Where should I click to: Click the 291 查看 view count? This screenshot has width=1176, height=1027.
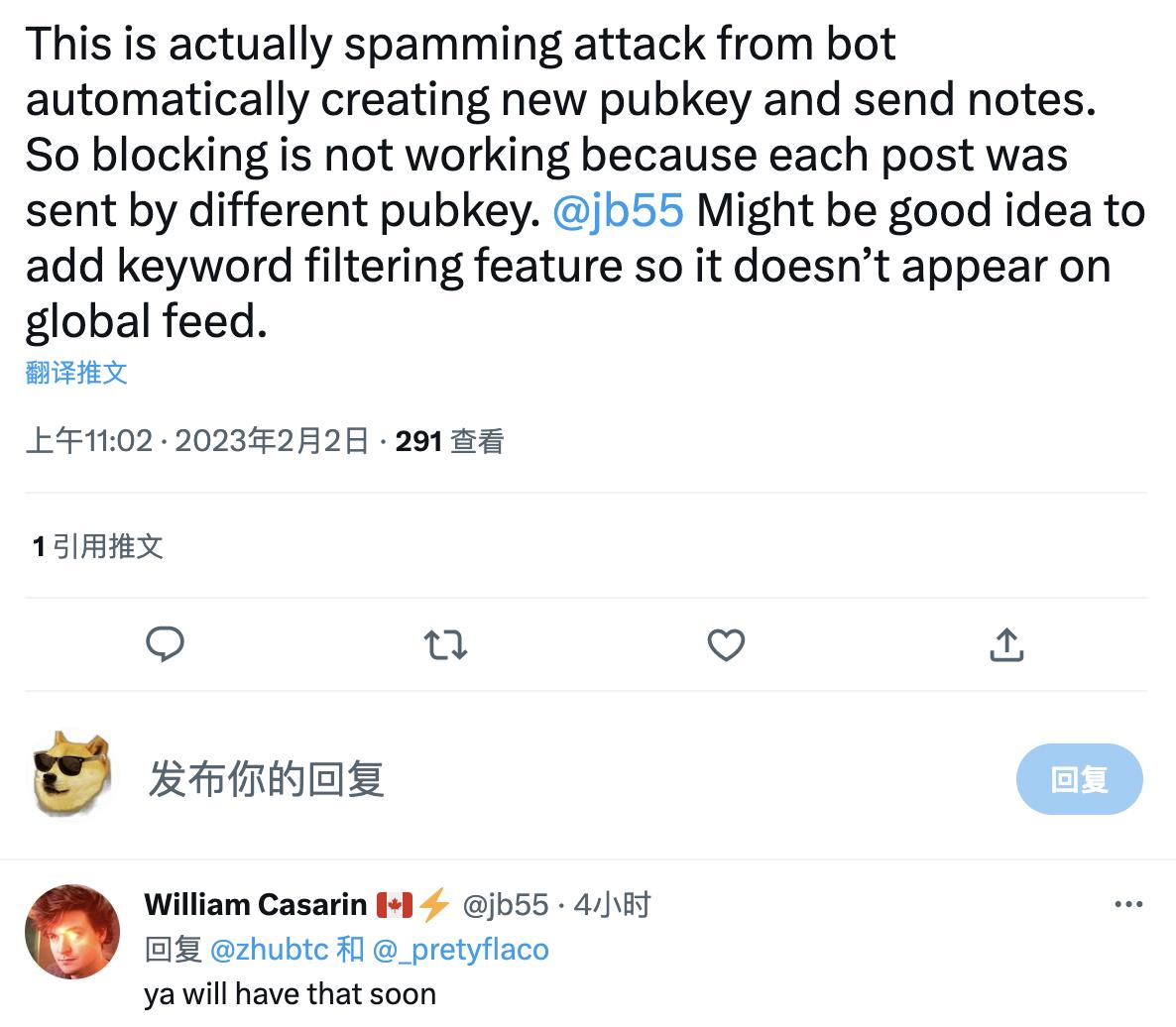(x=449, y=440)
